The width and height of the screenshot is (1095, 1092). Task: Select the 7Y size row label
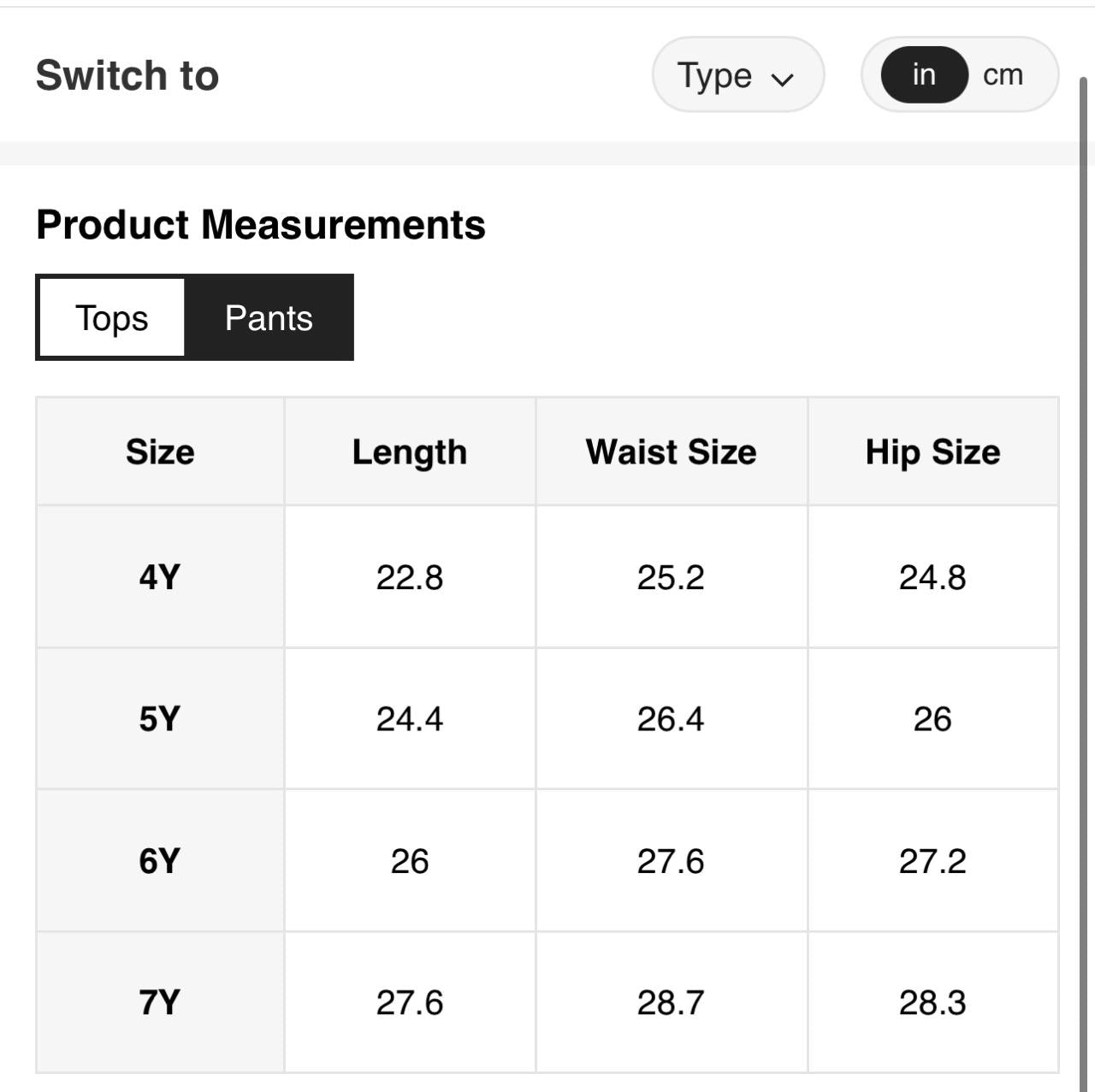pyautogui.click(x=160, y=1002)
